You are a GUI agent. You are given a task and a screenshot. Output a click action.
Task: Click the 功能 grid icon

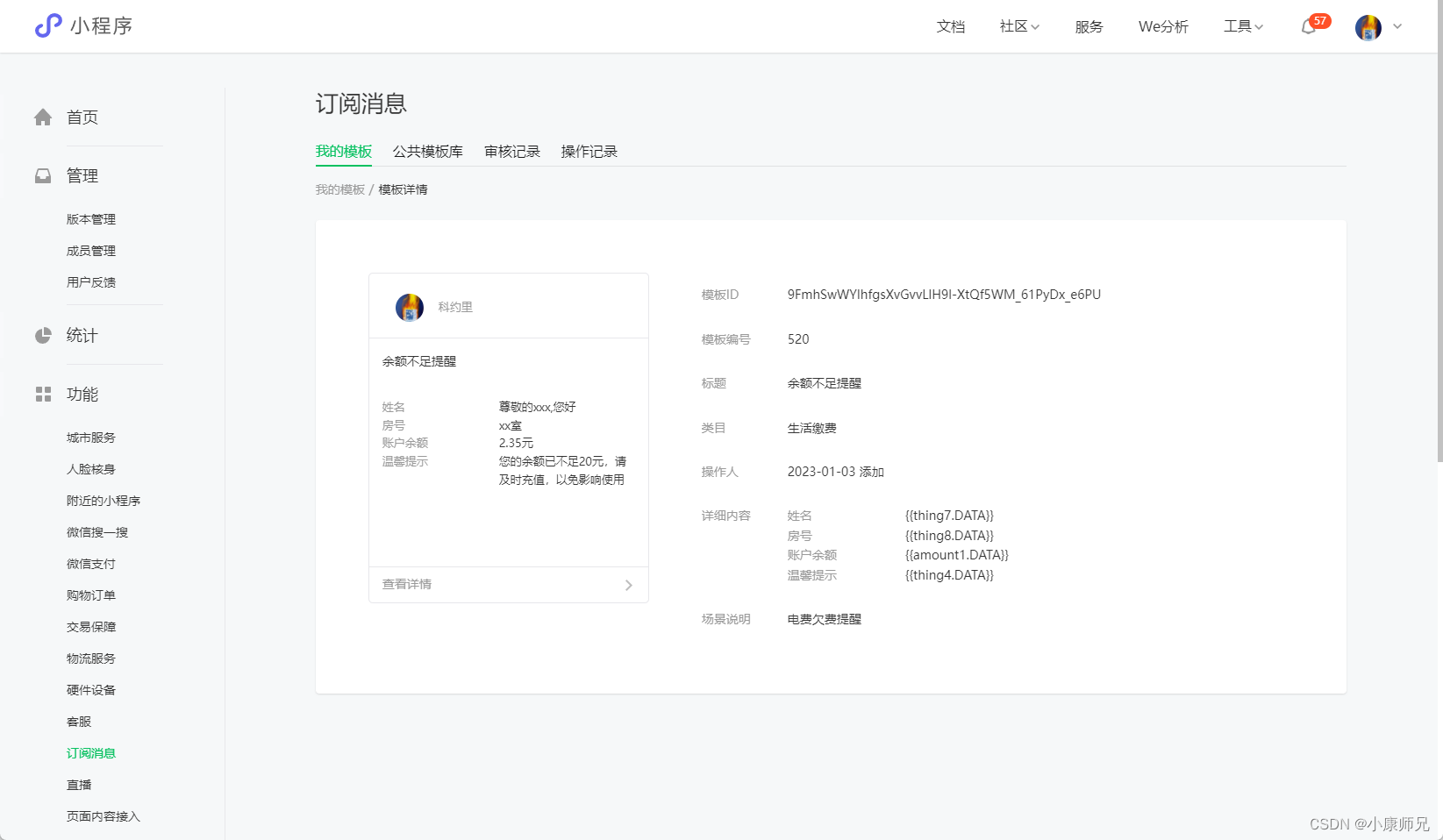pos(43,394)
